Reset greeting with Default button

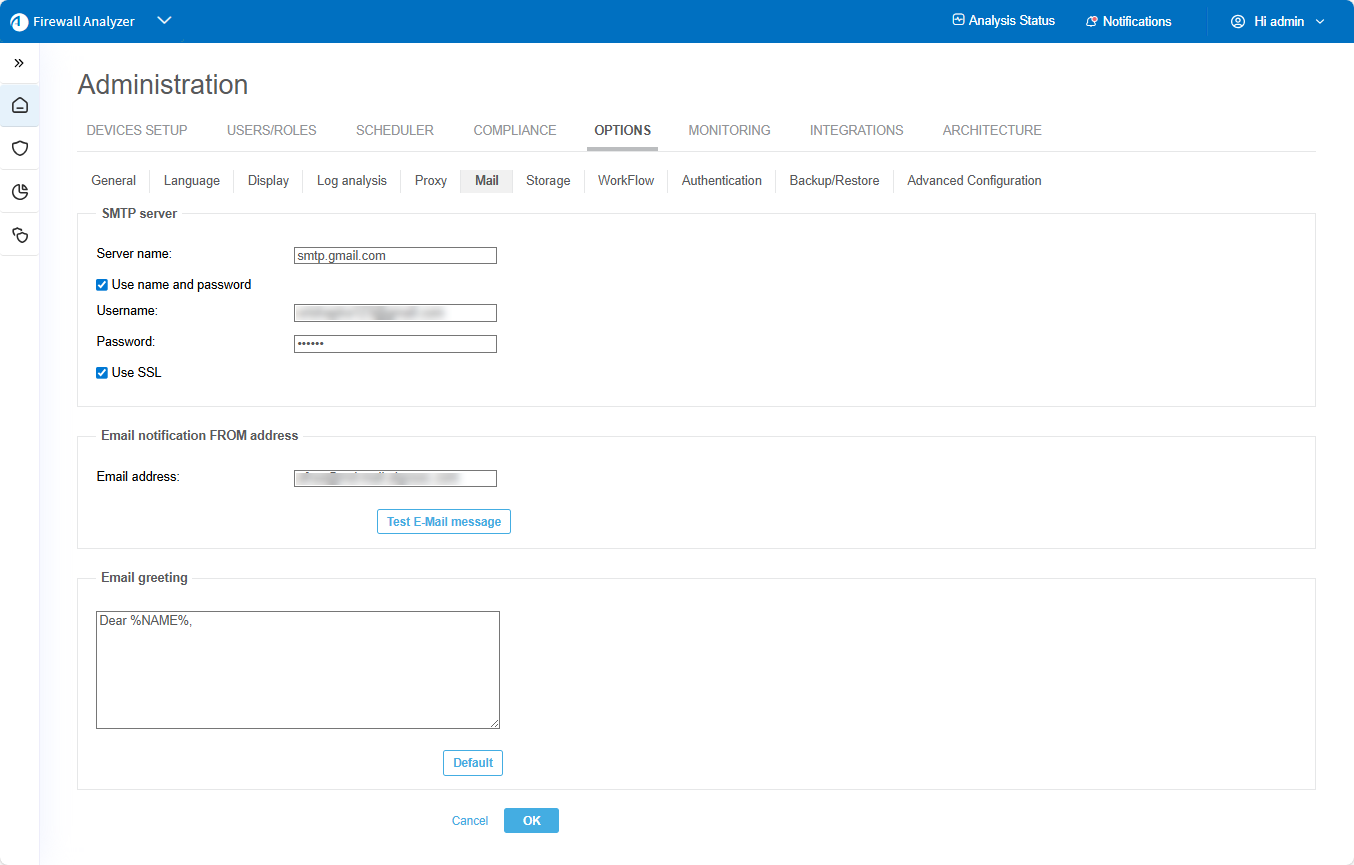473,763
